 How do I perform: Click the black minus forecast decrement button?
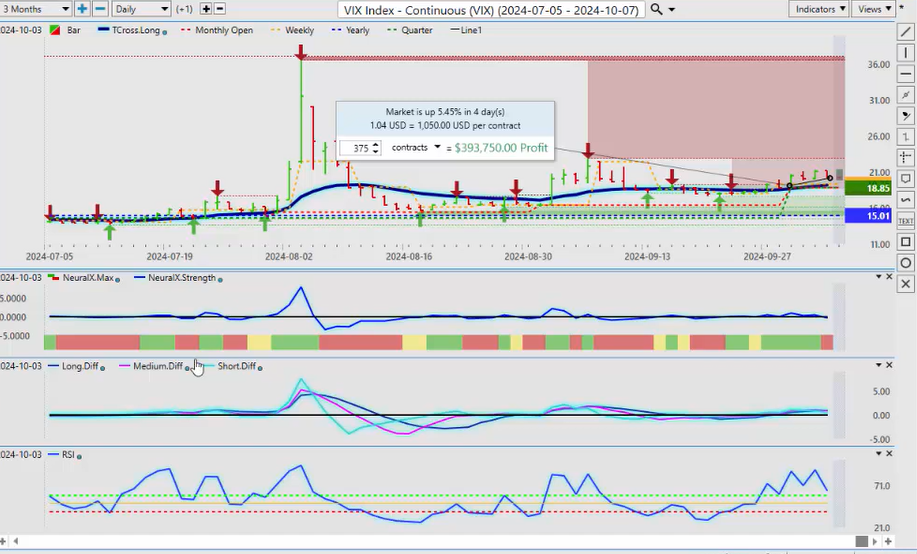(x=220, y=9)
